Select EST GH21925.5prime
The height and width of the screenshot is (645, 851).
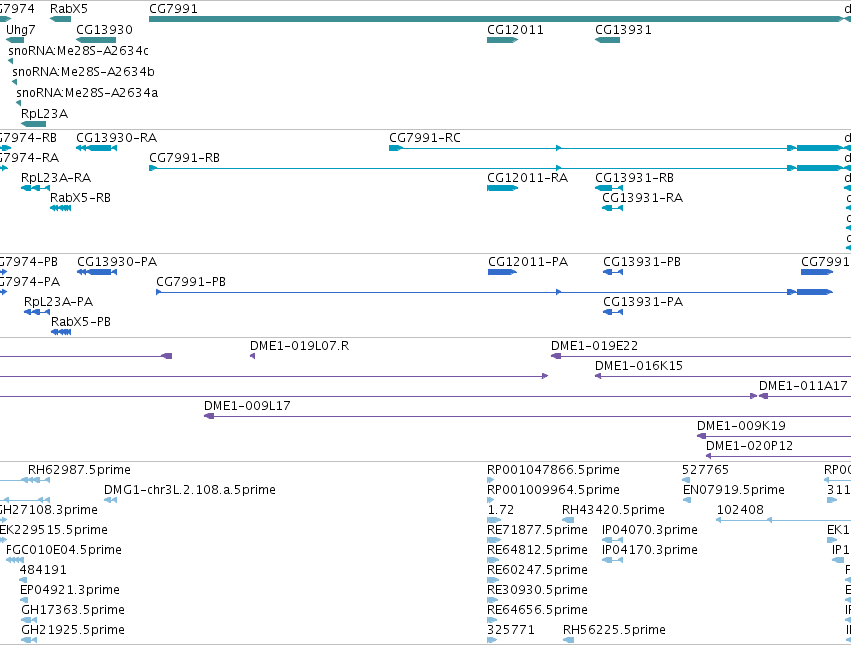click(29, 640)
